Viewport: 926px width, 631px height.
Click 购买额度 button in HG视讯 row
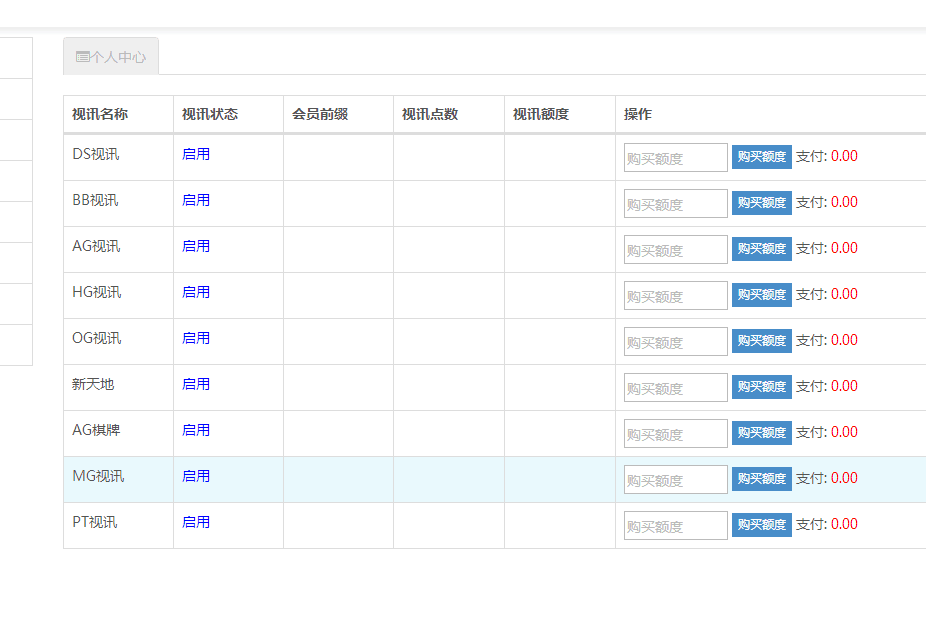pos(761,295)
